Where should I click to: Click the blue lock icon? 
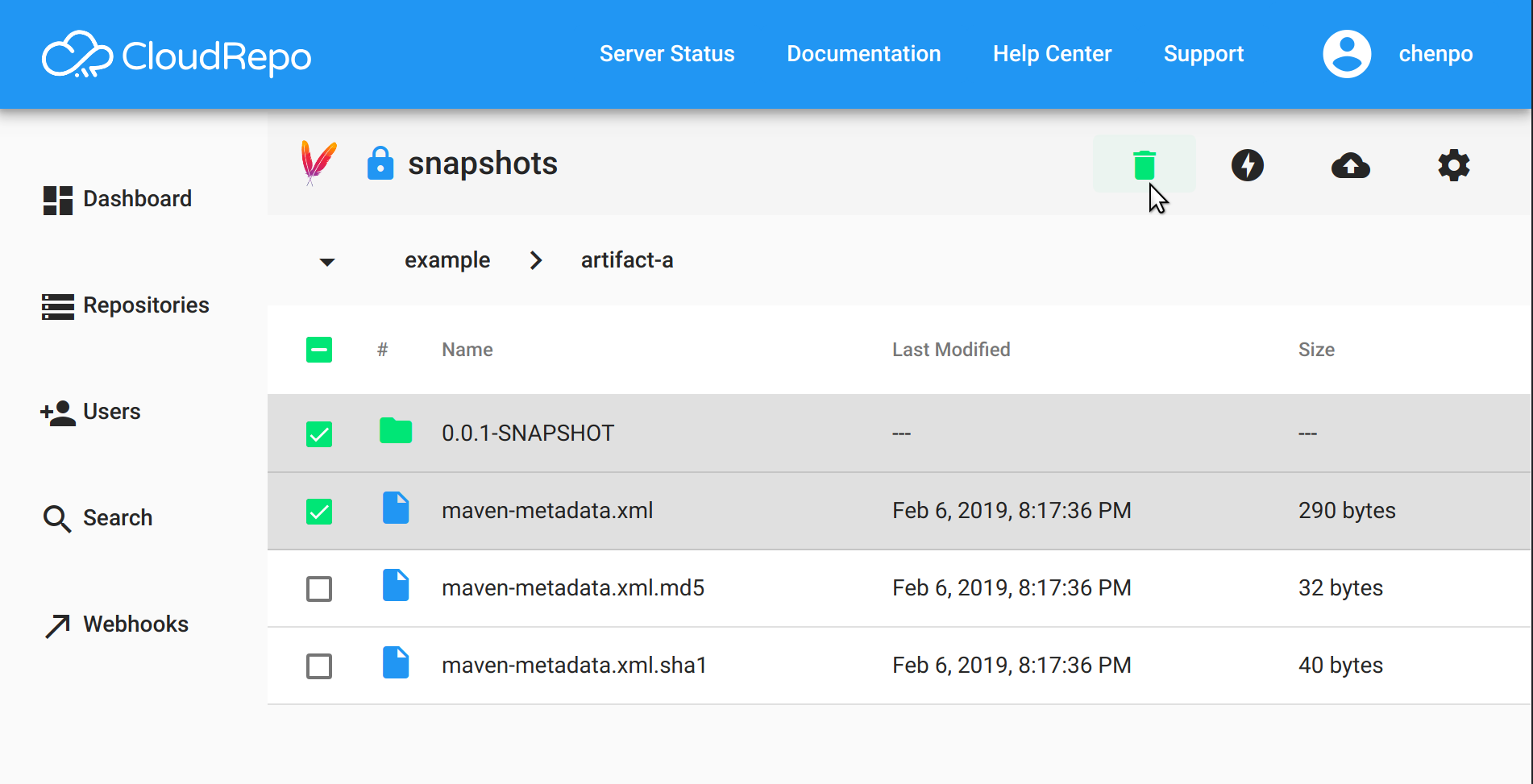tap(380, 163)
